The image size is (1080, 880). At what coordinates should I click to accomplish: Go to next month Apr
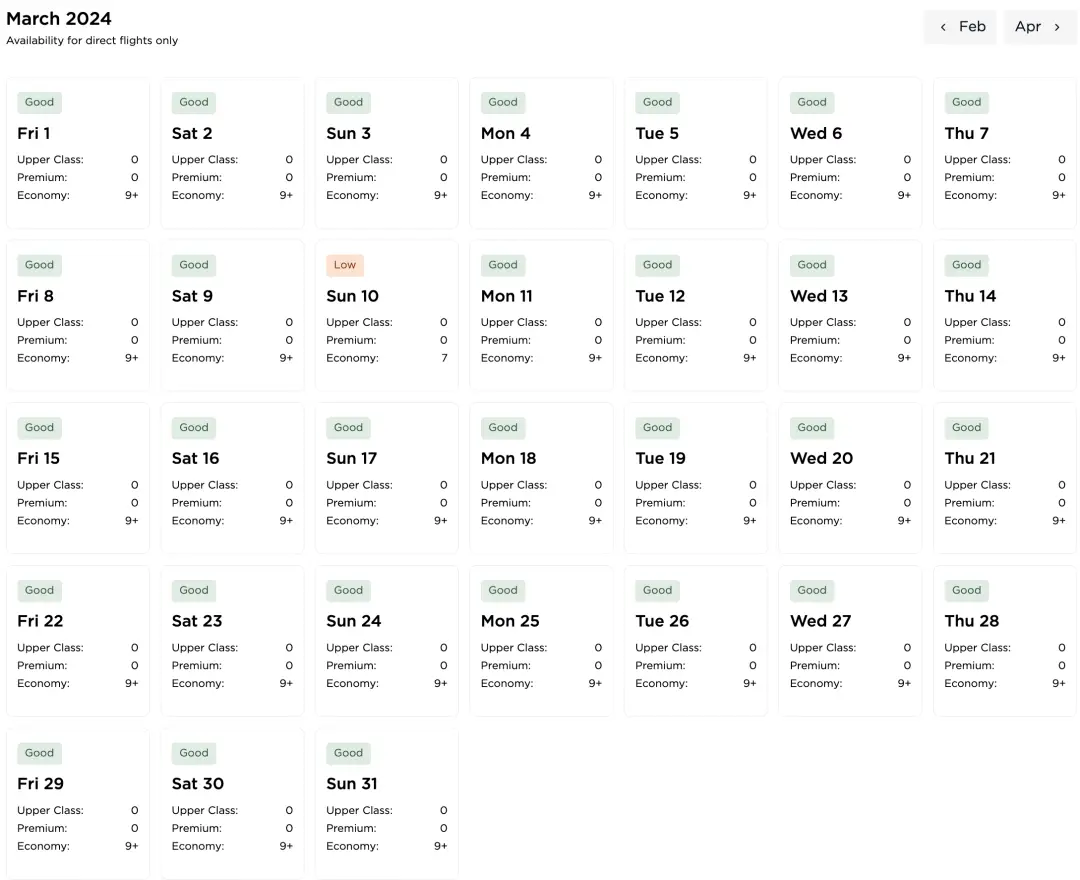1039,27
